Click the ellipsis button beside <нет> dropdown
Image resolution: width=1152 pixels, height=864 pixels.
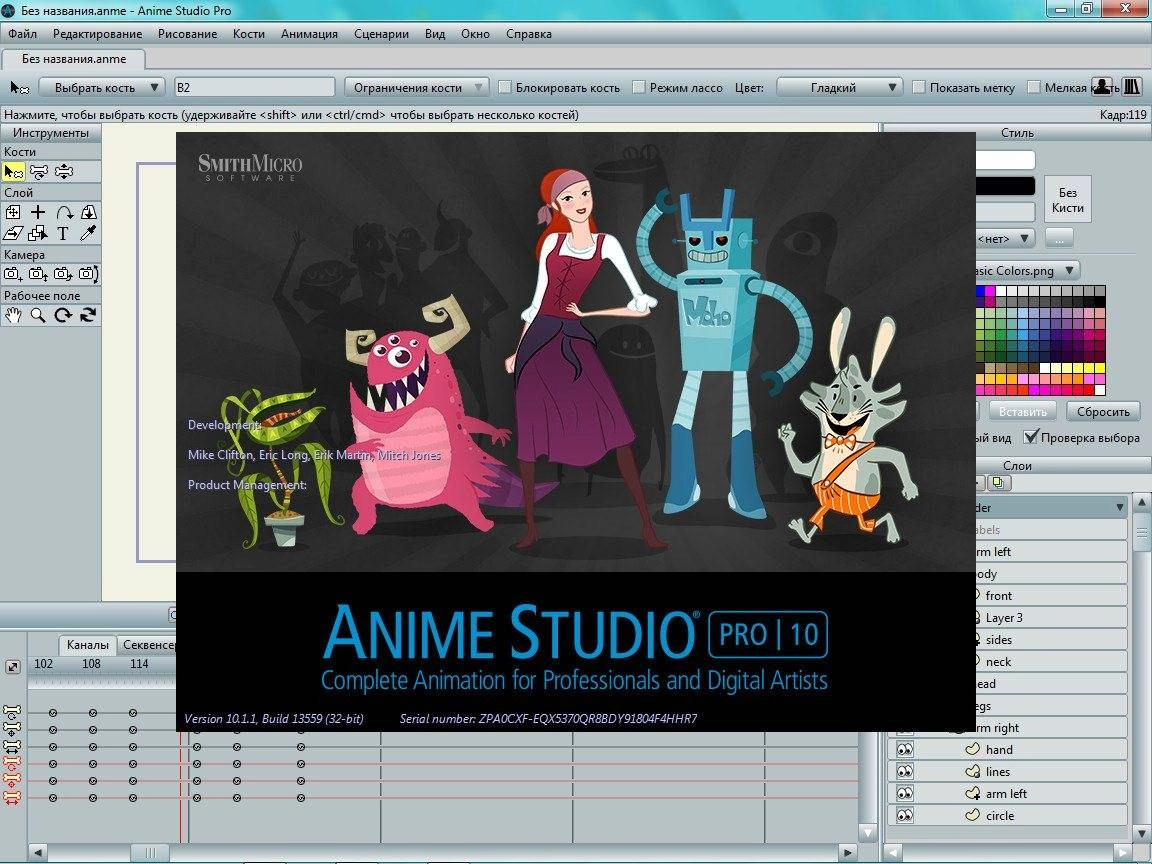1059,238
